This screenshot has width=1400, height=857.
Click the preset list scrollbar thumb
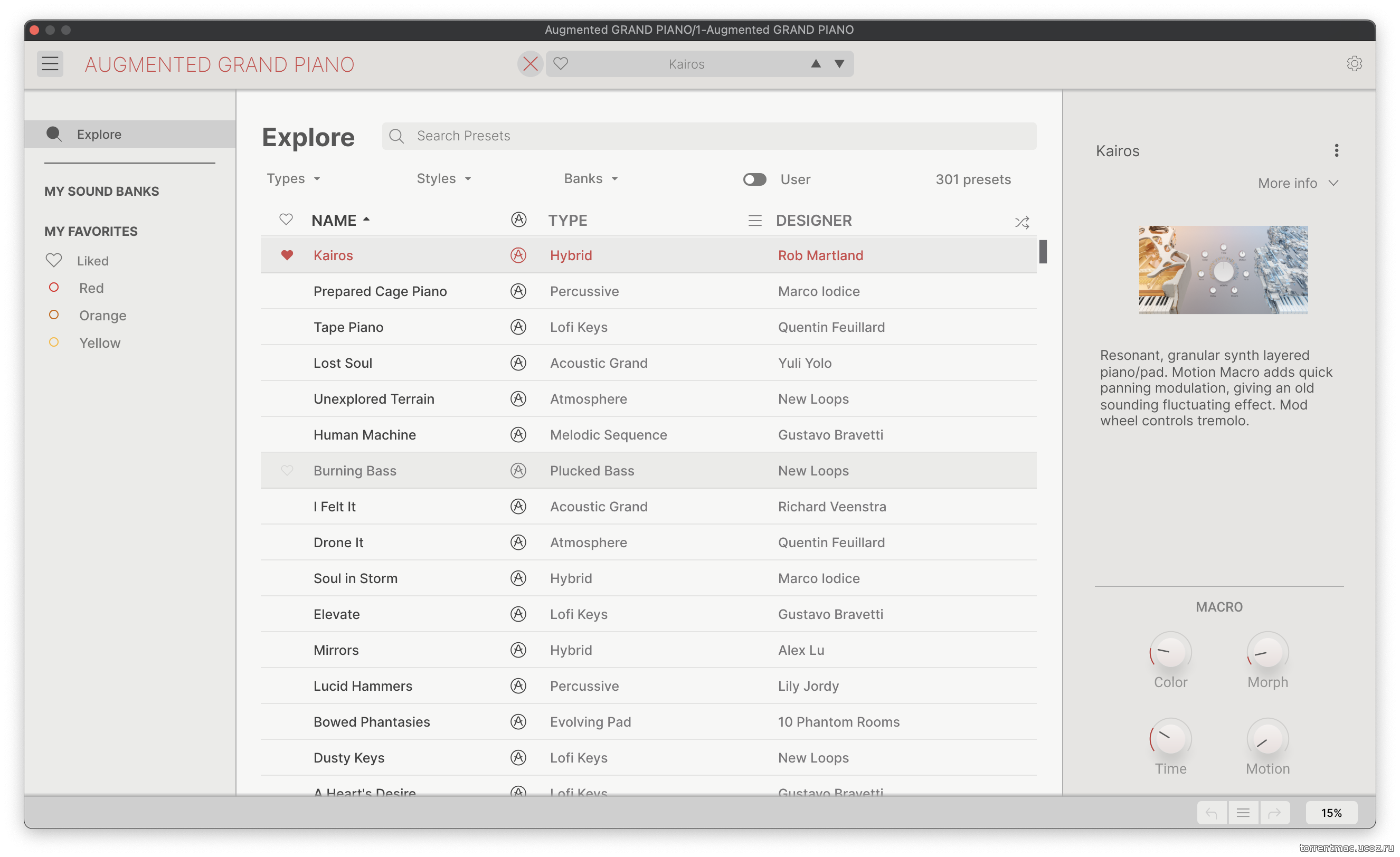1043,252
